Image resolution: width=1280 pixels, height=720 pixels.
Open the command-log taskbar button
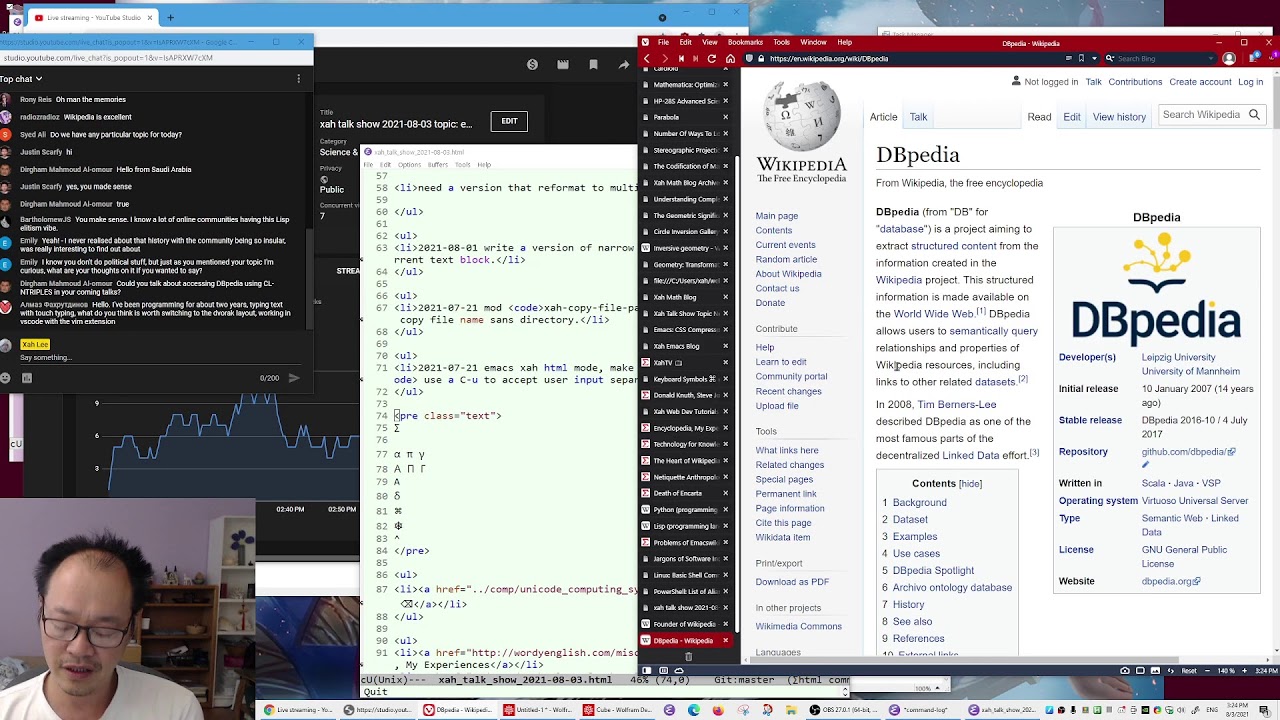921,710
